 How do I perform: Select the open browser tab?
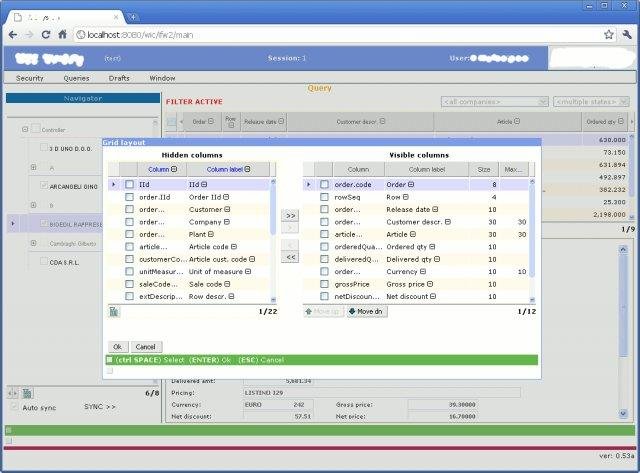(66, 18)
